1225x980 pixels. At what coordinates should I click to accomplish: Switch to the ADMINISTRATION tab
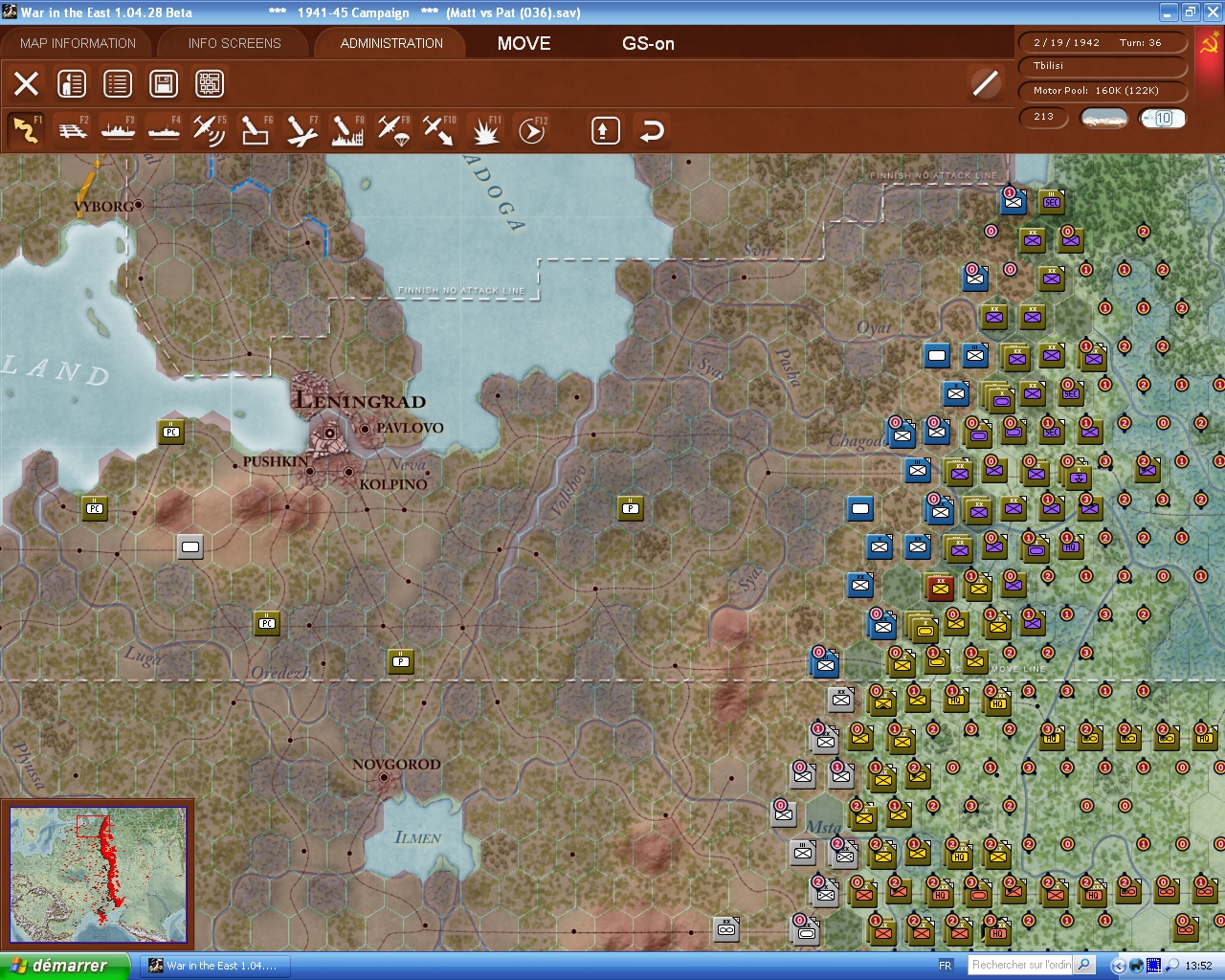(x=391, y=43)
